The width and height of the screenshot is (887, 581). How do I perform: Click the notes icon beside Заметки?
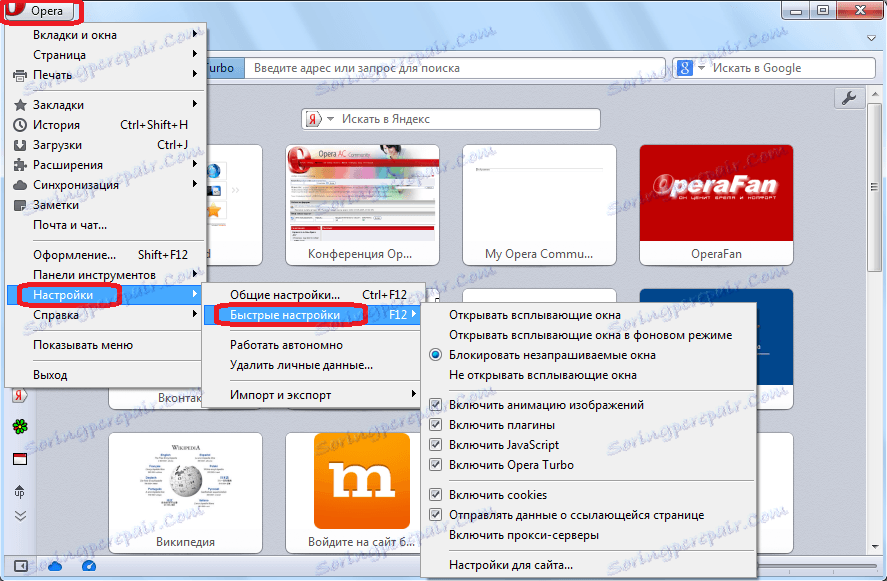(20, 205)
